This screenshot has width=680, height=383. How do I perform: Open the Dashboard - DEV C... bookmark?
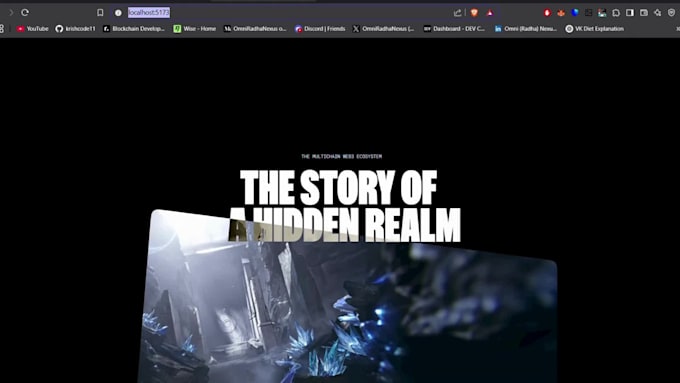click(x=454, y=29)
